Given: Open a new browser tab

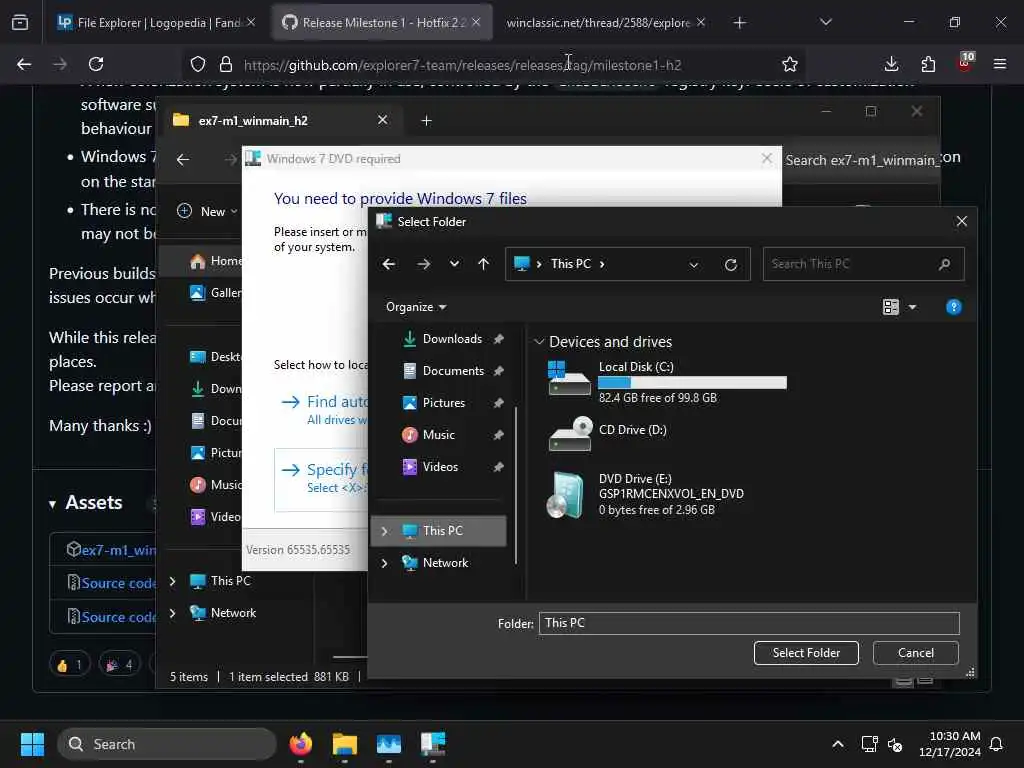Looking at the screenshot, I should [x=739, y=23].
